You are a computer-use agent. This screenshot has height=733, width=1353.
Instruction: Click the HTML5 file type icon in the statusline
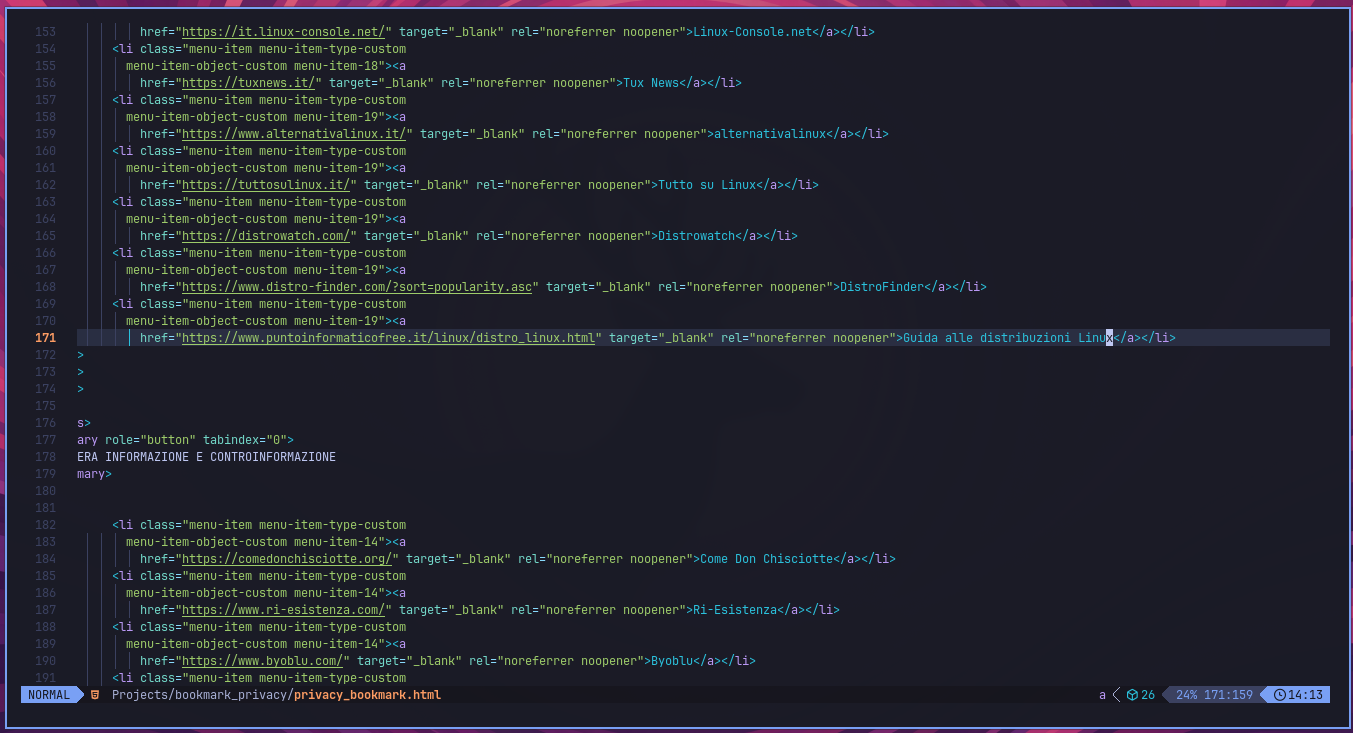(95, 695)
